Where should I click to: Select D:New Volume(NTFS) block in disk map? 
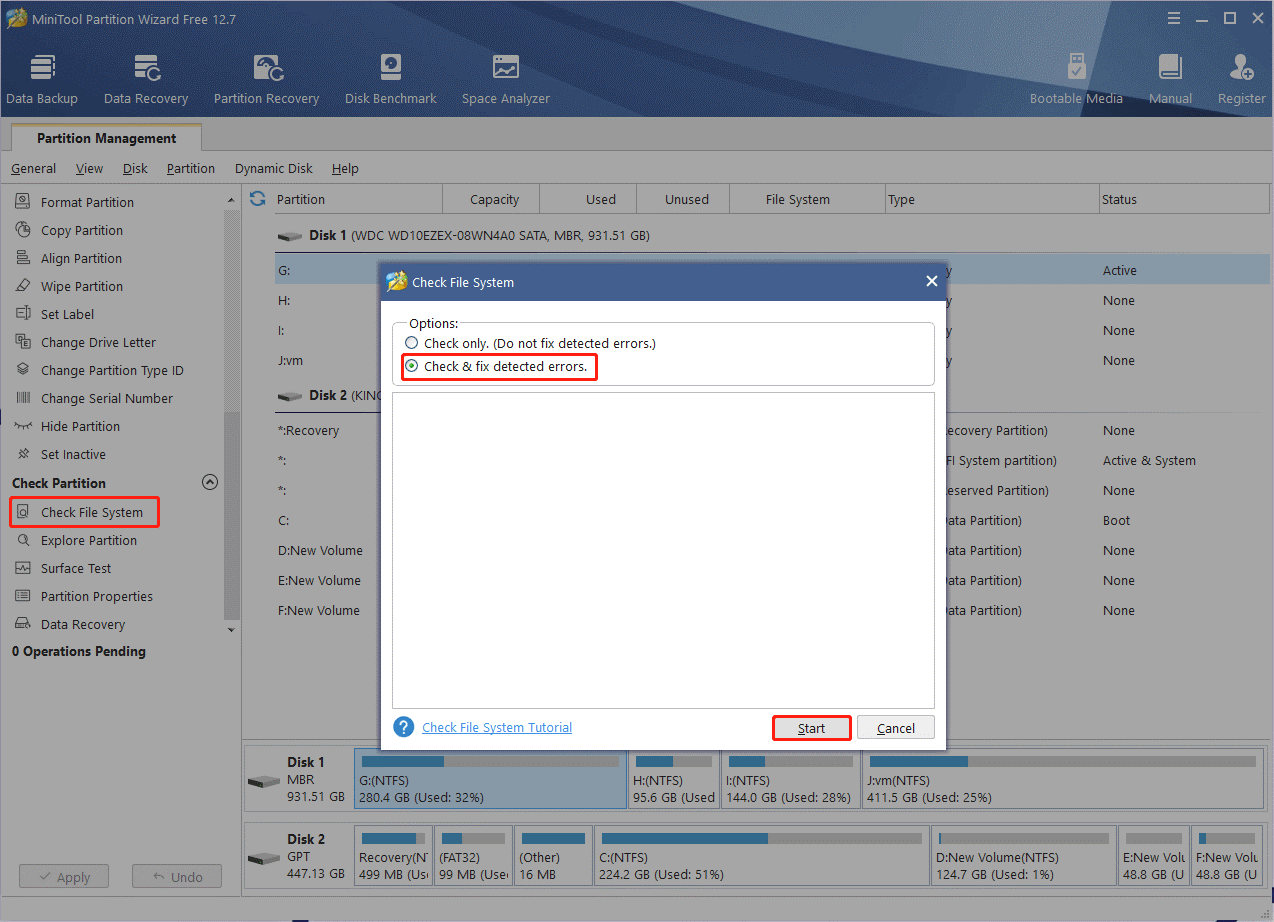pos(1023,855)
